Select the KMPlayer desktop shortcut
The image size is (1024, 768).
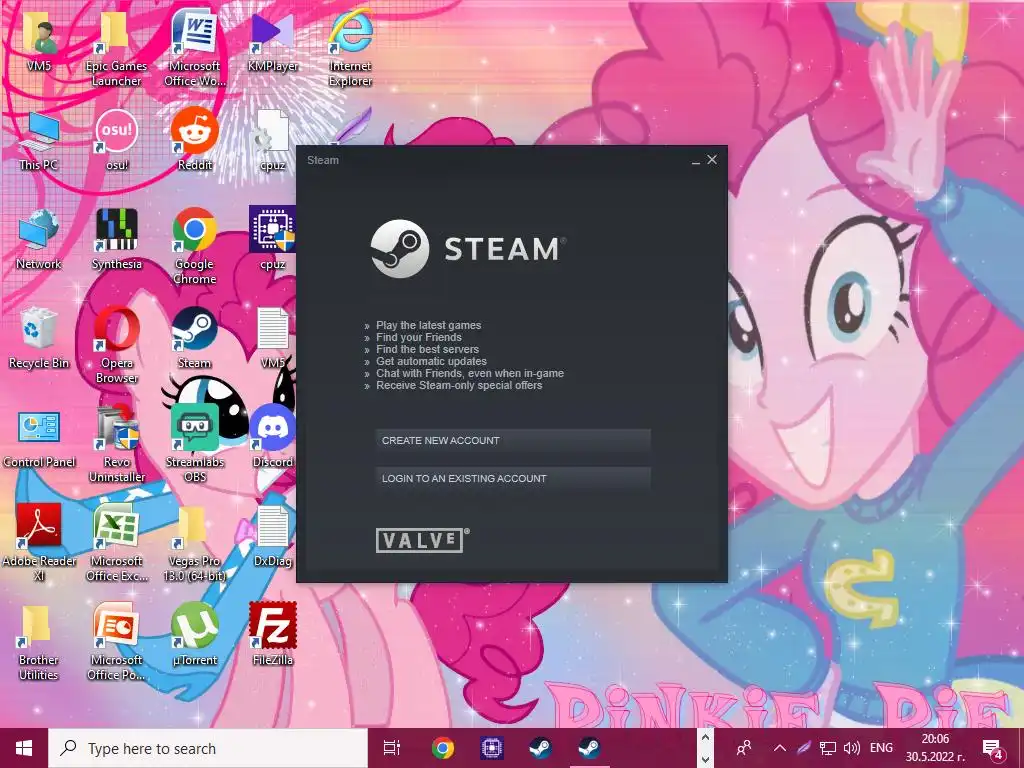point(273,40)
